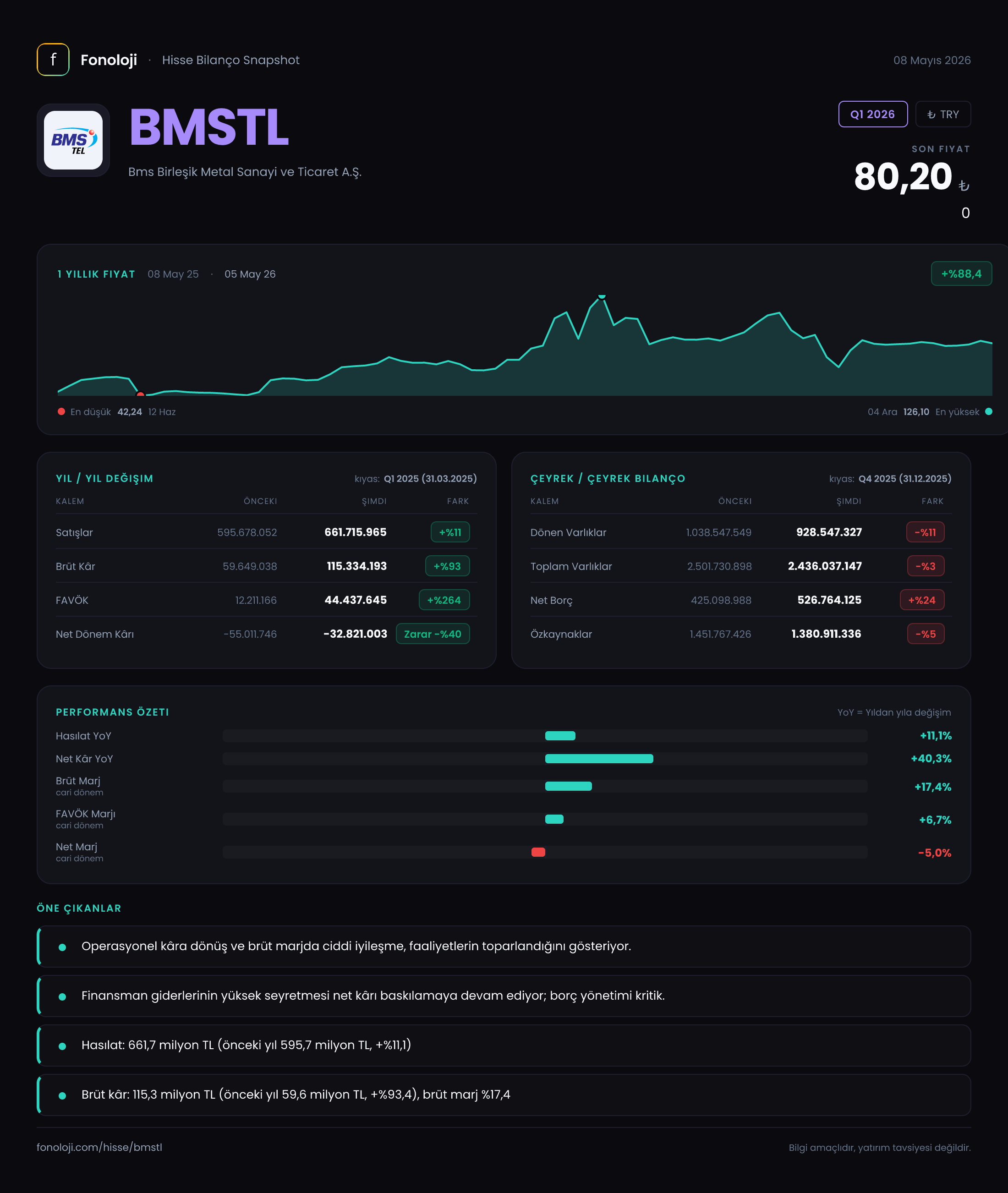This screenshot has width=1008, height=1193.
Task: Click previous Satışlar value 595.678.052
Action: coord(247,532)
